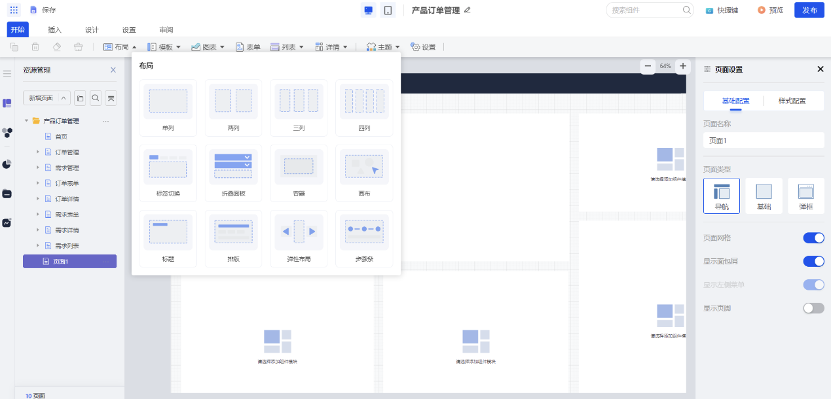Viewport: 832px width, 400px height.
Task: Click the toolbox icon next to eraser
Action: pyautogui.click(x=79, y=47)
